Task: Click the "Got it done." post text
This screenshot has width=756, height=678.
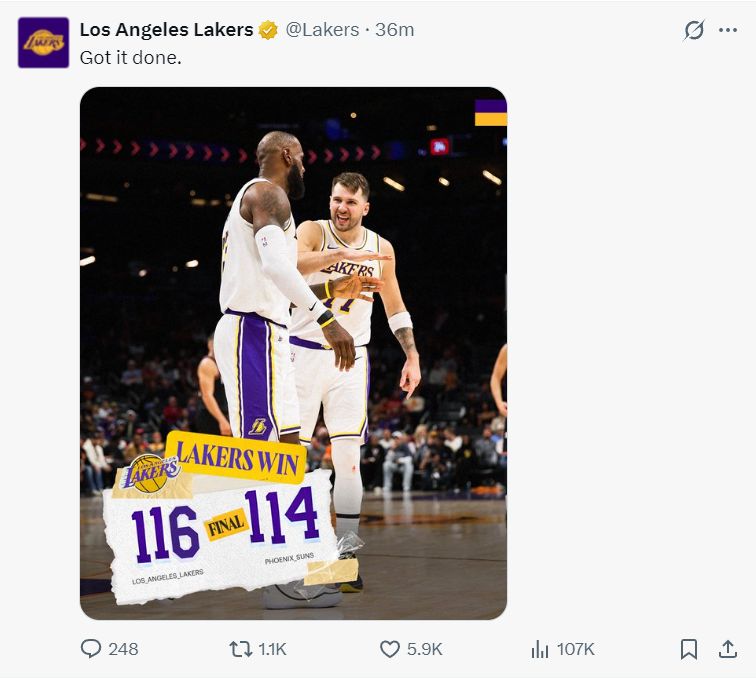Action: pos(131,58)
